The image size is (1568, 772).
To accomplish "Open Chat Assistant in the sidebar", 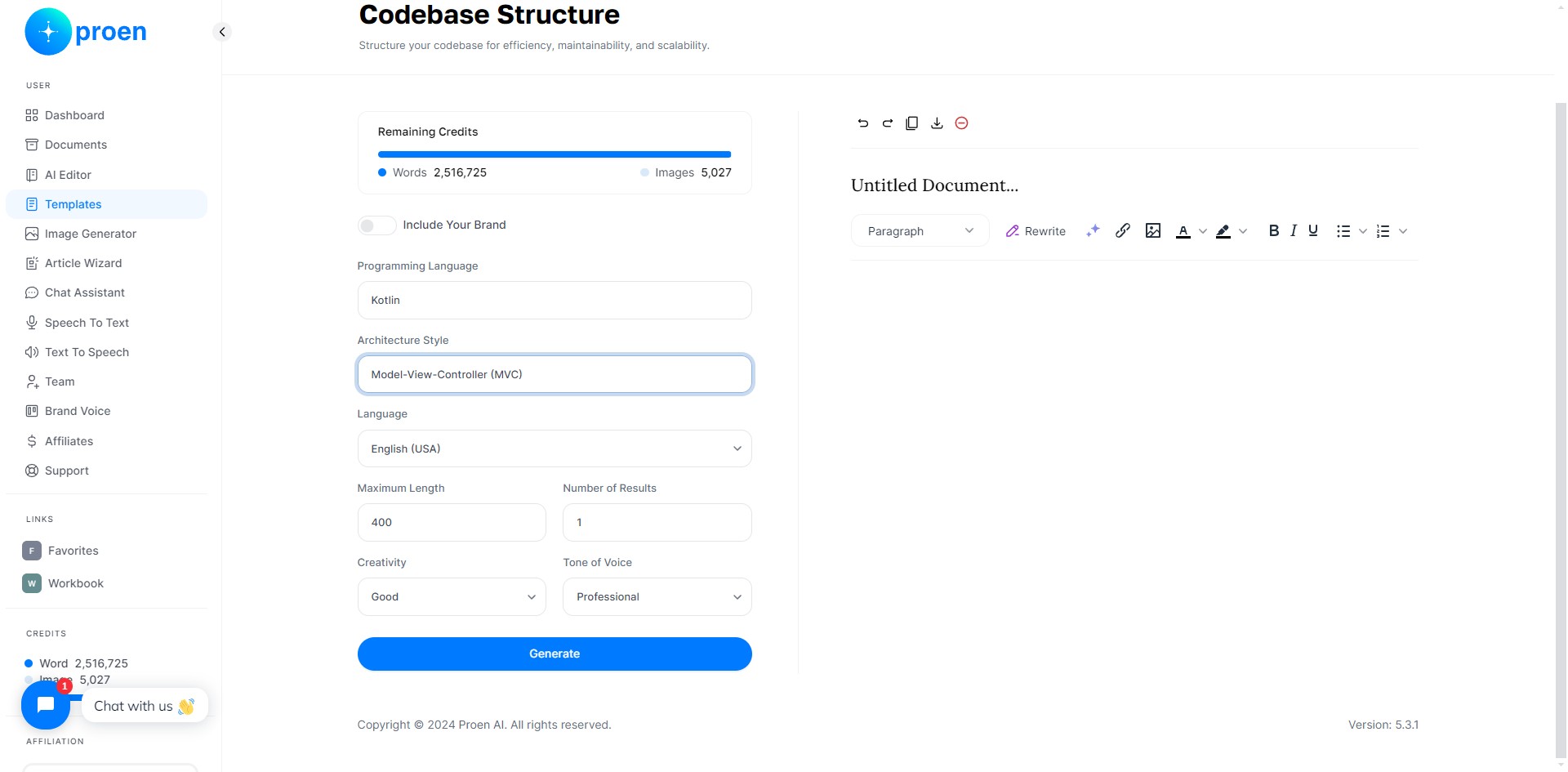I will click(x=106, y=292).
